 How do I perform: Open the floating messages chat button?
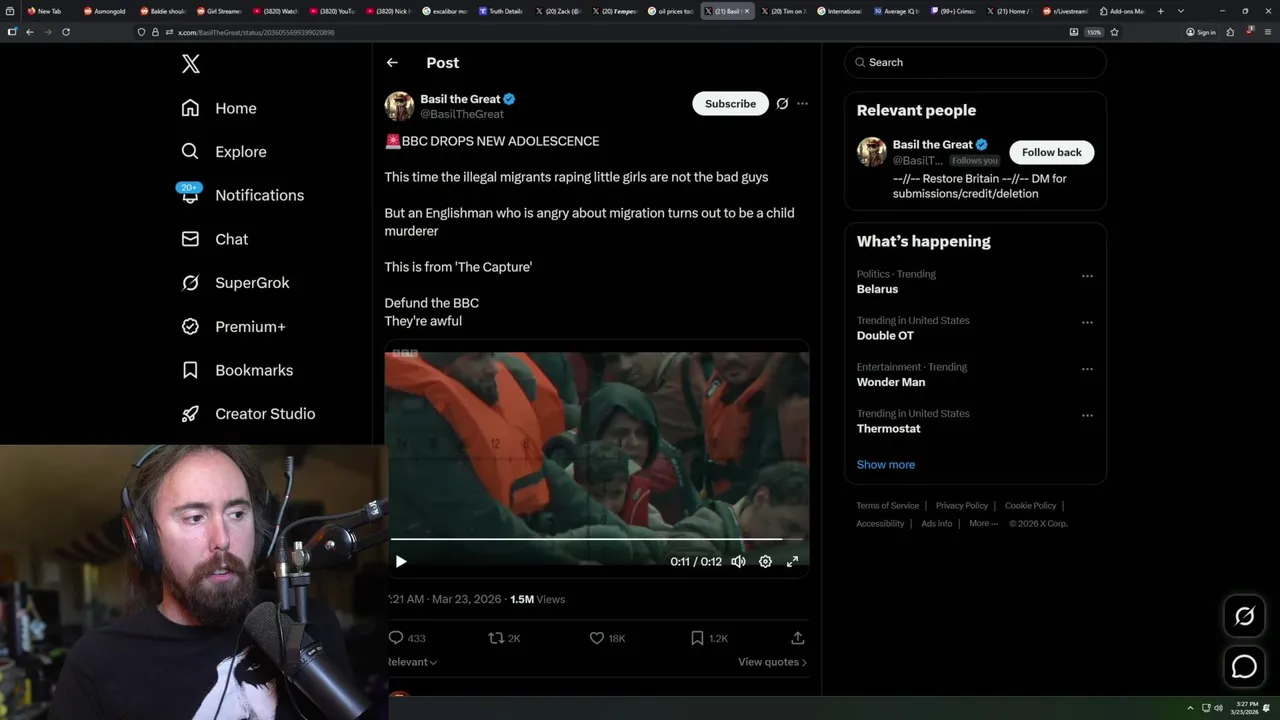coord(1244,666)
